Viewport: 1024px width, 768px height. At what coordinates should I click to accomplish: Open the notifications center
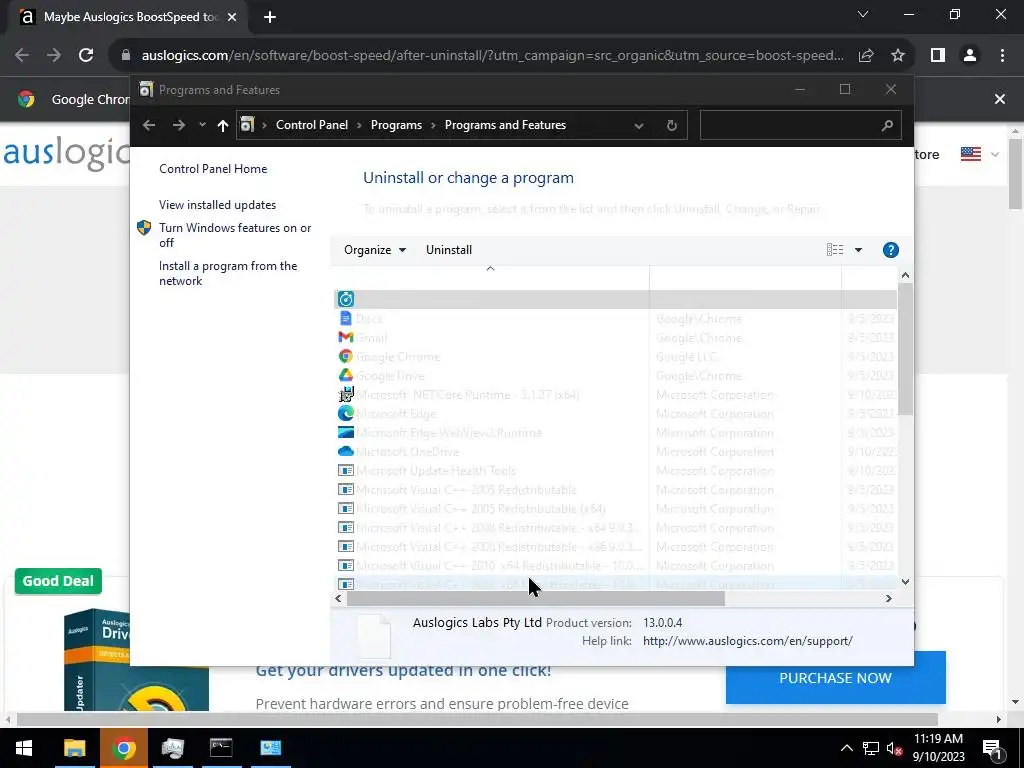click(992, 748)
